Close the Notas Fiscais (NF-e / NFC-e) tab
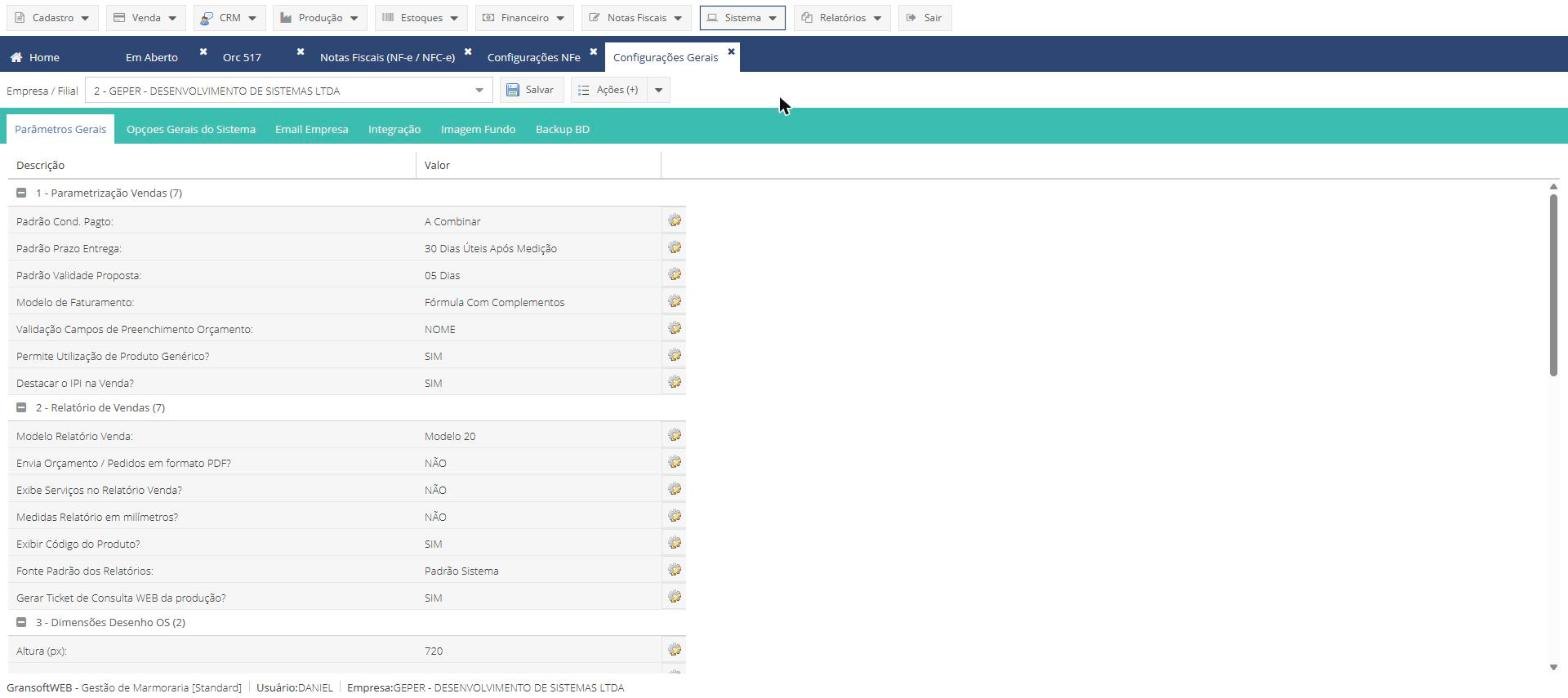The width and height of the screenshot is (1568, 698). pos(467,51)
